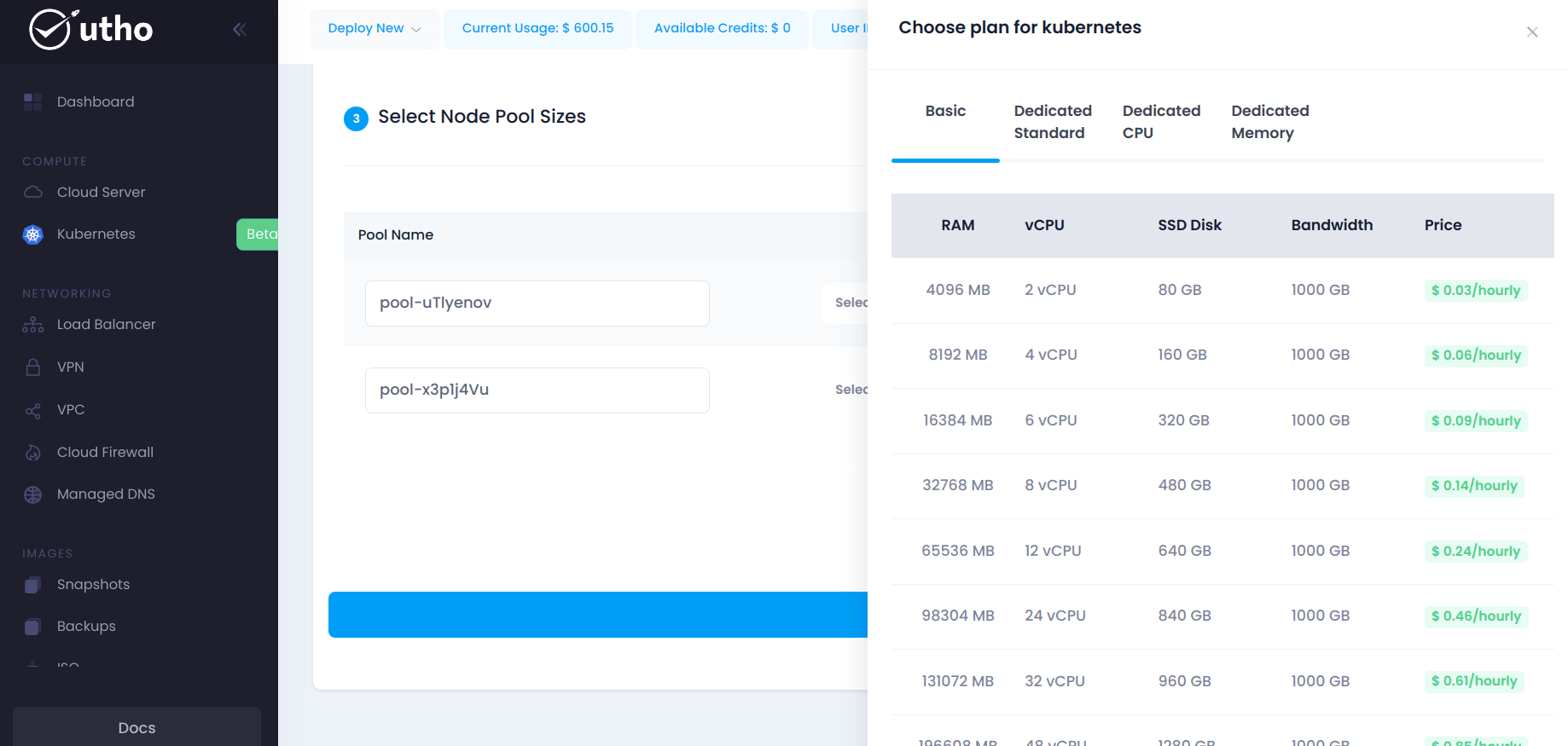Click the Price column header
1568x746 pixels.
[1443, 225]
